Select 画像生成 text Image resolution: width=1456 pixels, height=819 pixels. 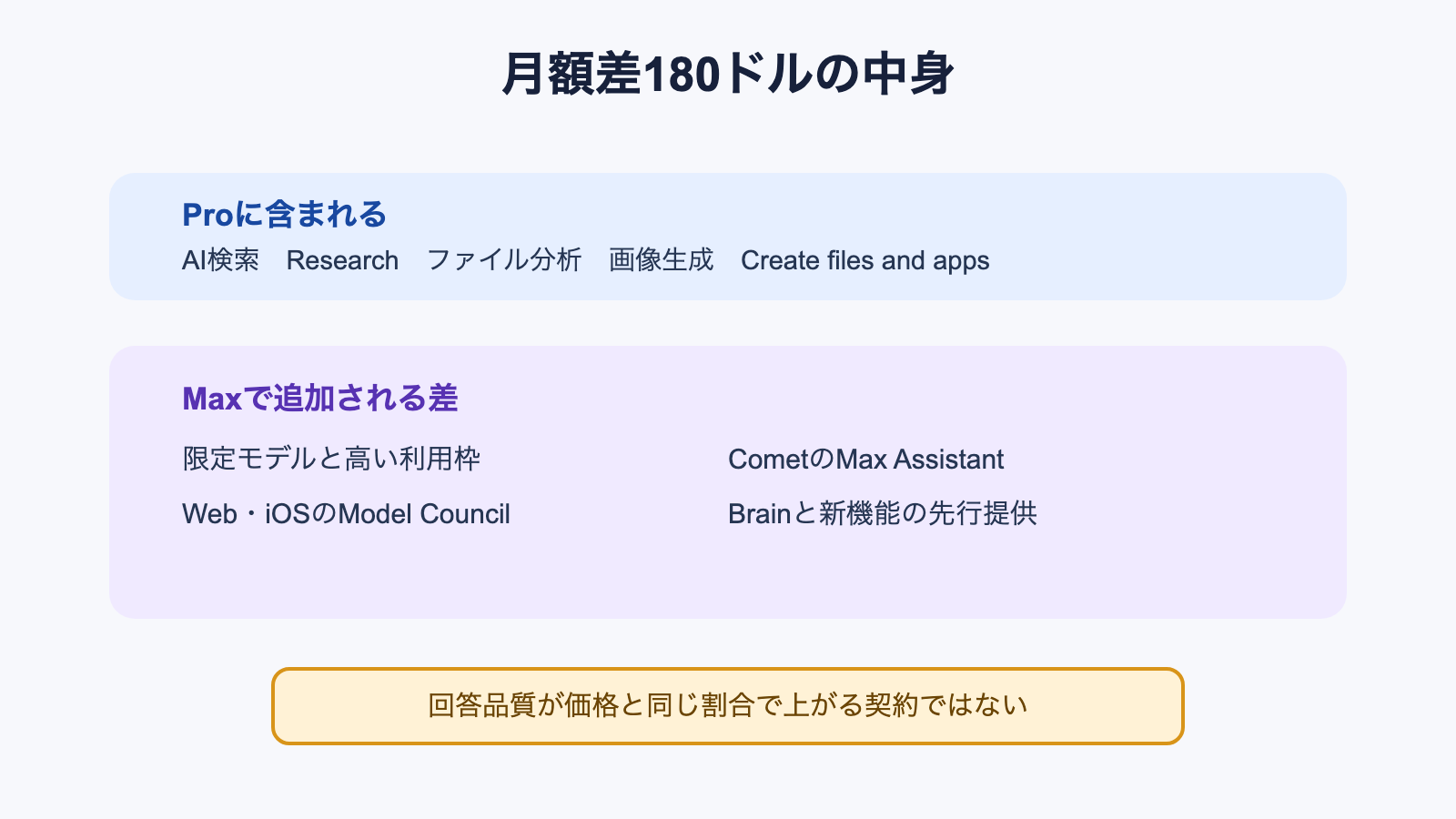661,260
